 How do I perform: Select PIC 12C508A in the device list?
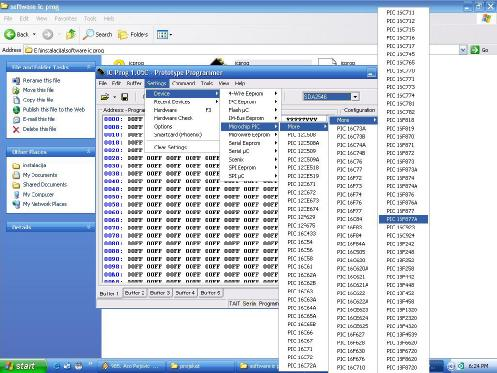click(x=304, y=143)
